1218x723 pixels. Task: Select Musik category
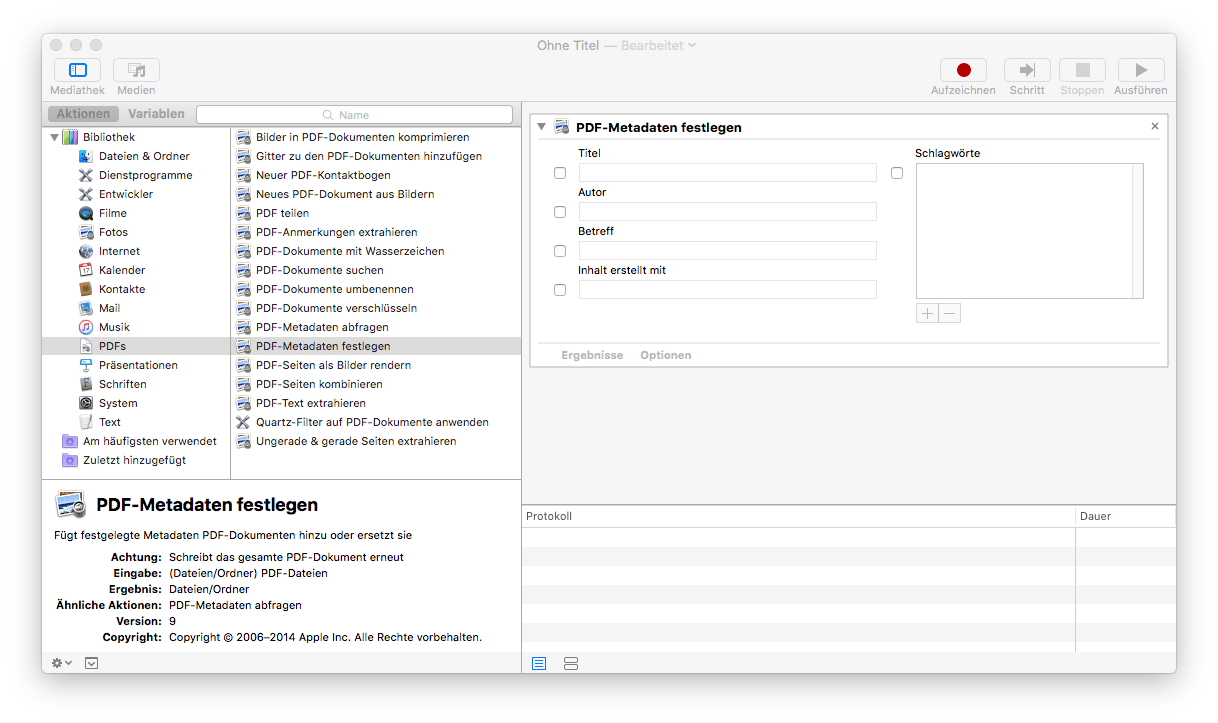(114, 327)
